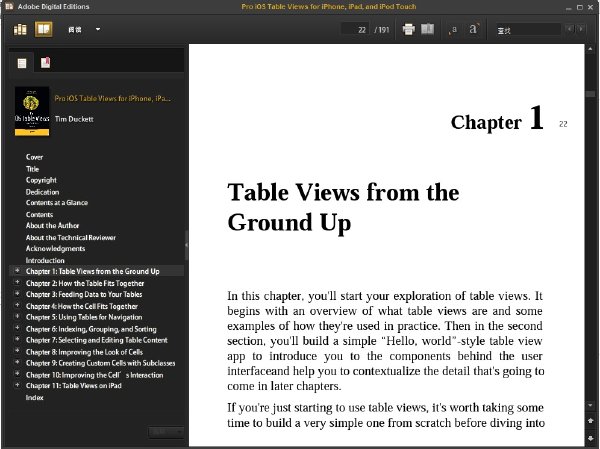Increase text size with large a
Image resolution: width=600 pixels, height=449 pixels.
(473, 29)
